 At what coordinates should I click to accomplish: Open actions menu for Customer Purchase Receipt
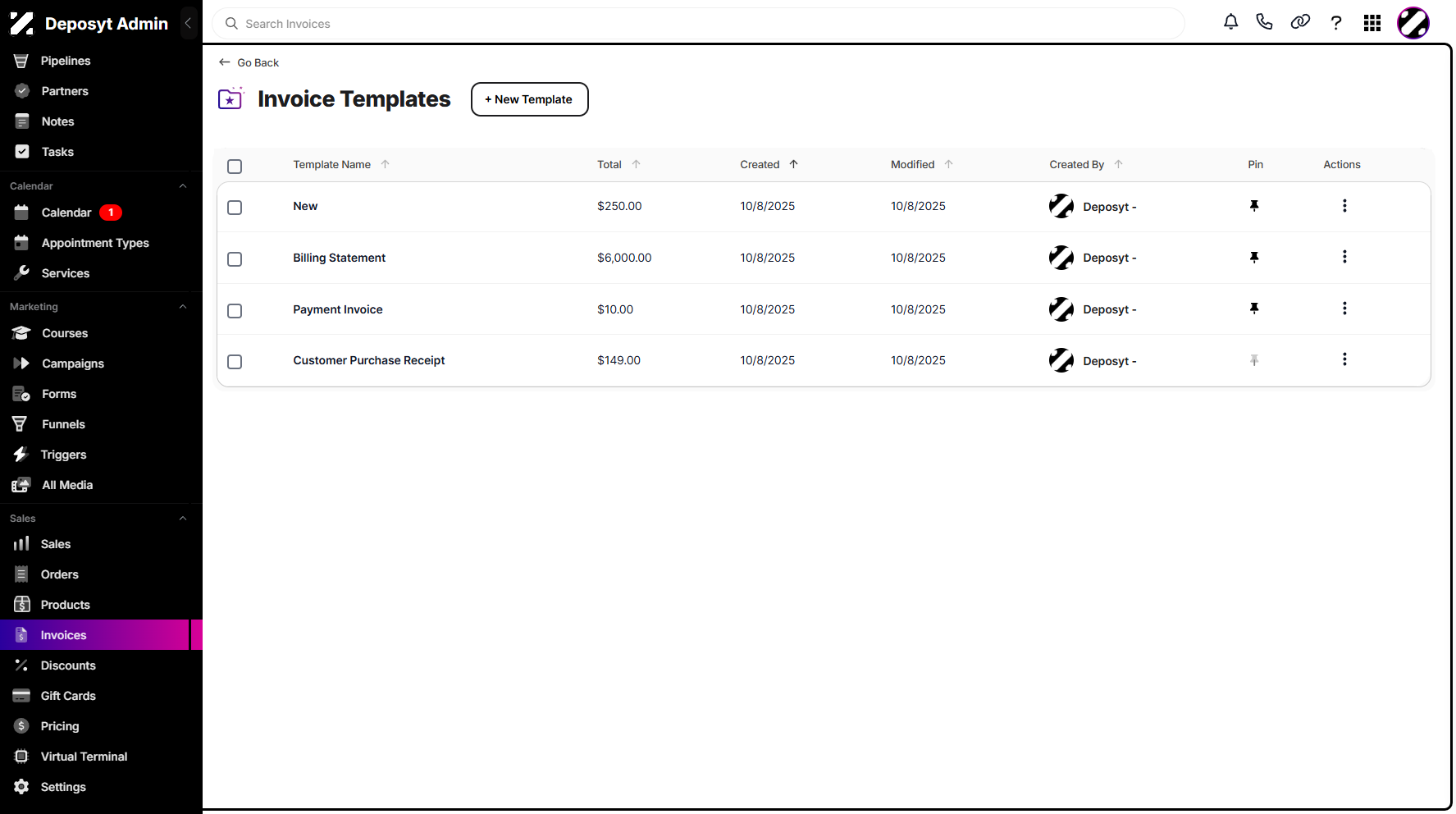(1344, 359)
